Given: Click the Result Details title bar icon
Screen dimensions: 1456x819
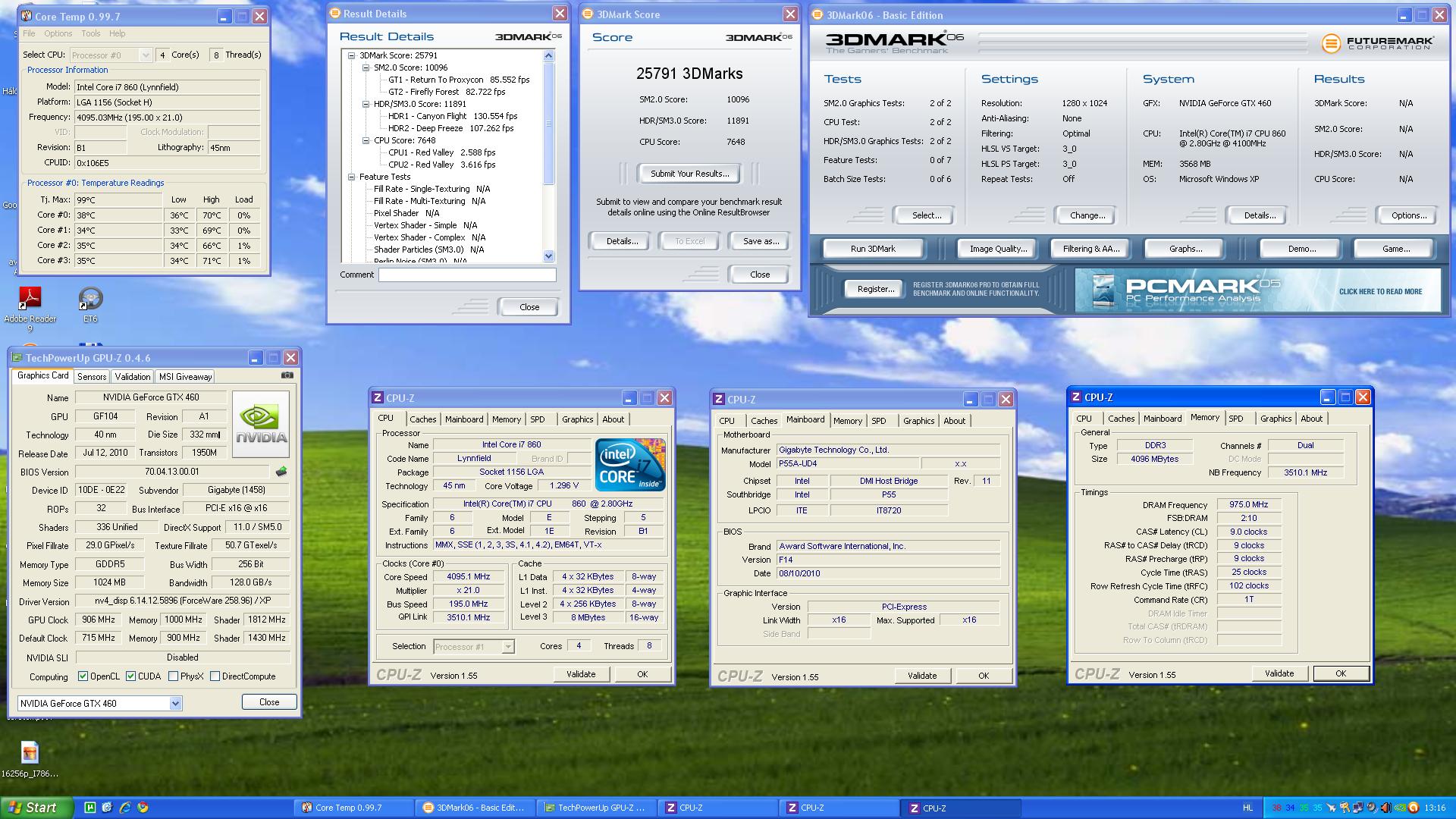Looking at the screenshot, I should click(x=335, y=13).
